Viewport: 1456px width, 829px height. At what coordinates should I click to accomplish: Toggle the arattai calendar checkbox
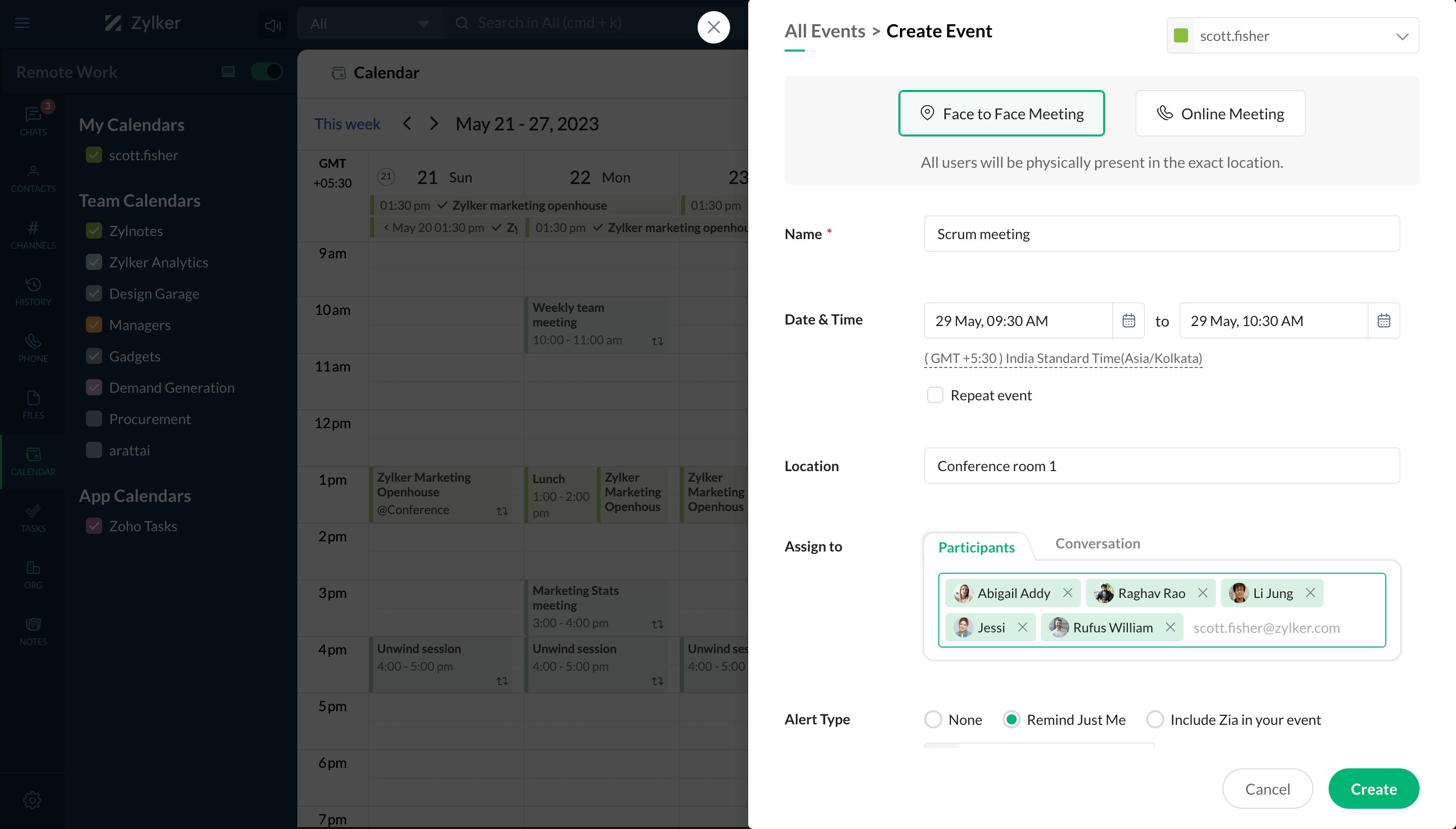pos(94,450)
